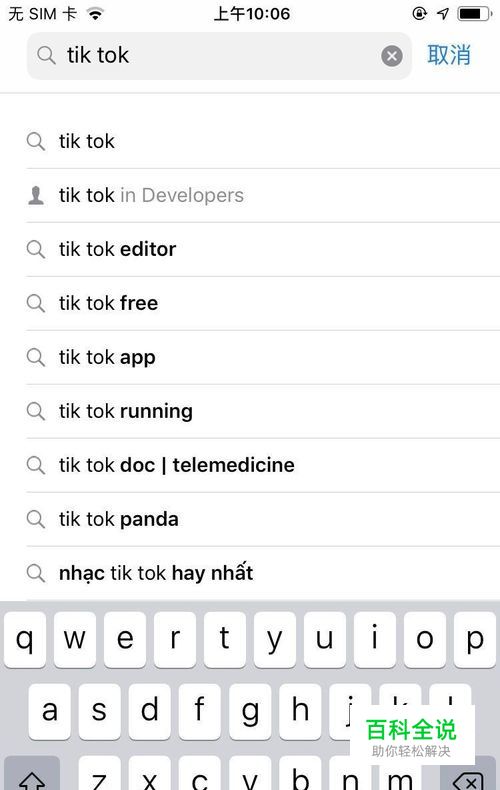
Task: Focus the 'tik tok' search text field
Action: [x=219, y=55]
